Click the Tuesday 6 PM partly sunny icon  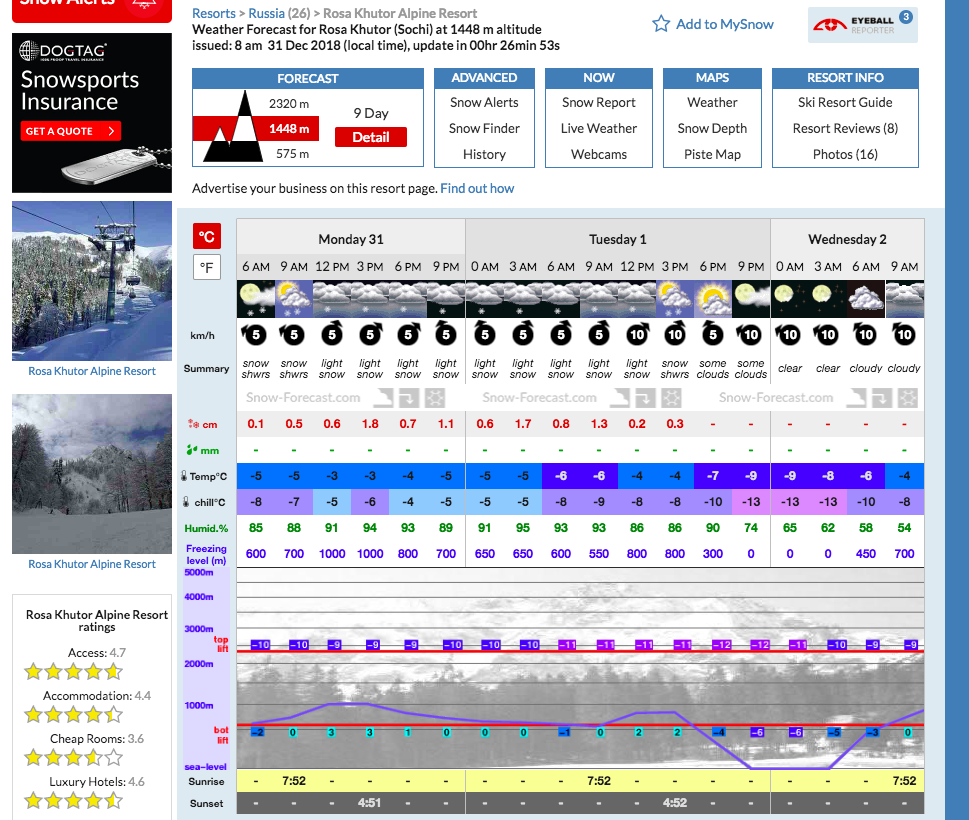[713, 299]
